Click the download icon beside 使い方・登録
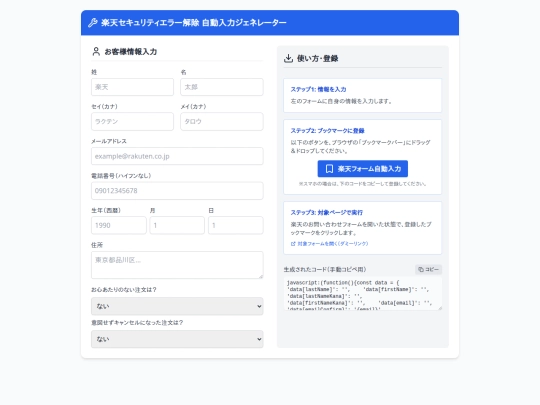The height and width of the screenshot is (405, 540). point(288,58)
